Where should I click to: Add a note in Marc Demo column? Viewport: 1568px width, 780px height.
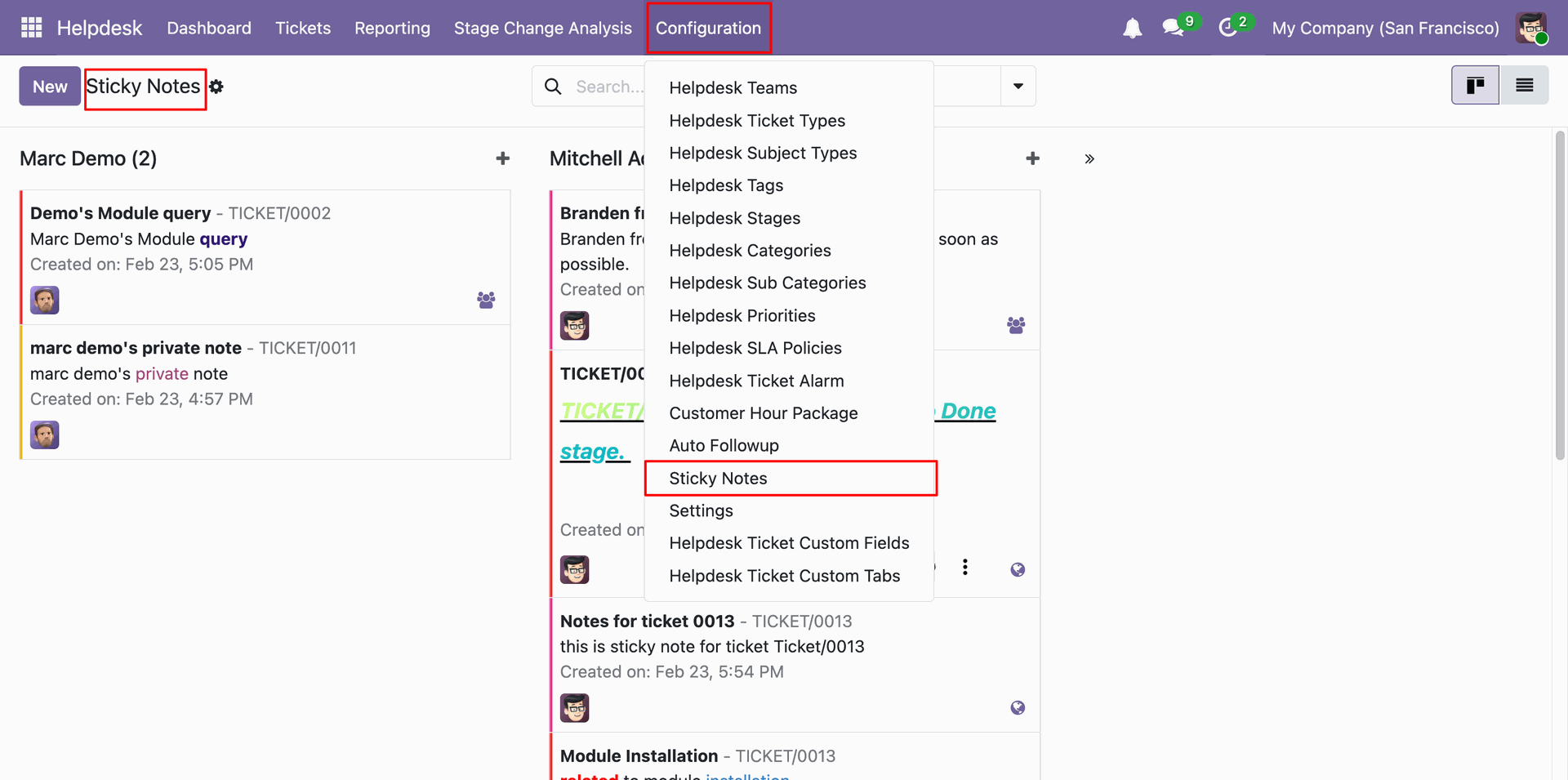(x=502, y=158)
